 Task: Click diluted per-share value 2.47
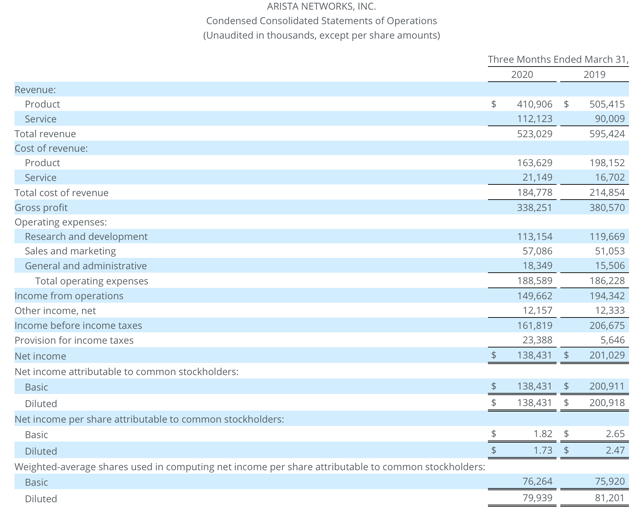click(615, 451)
